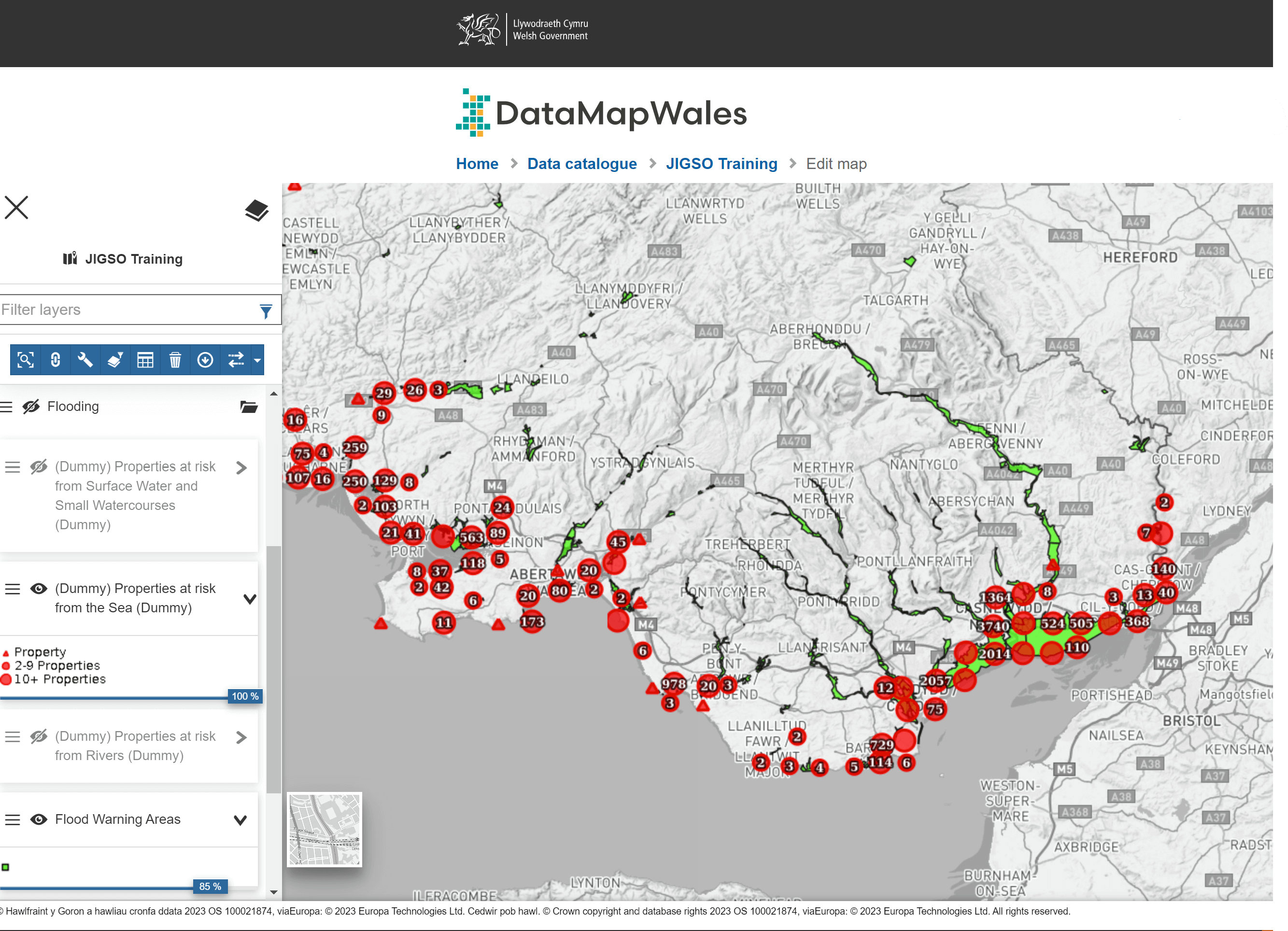Click the green Flood Warning Areas legend swatch
The width and height of the screenshot is (1288, 931).
click(6, 867)
